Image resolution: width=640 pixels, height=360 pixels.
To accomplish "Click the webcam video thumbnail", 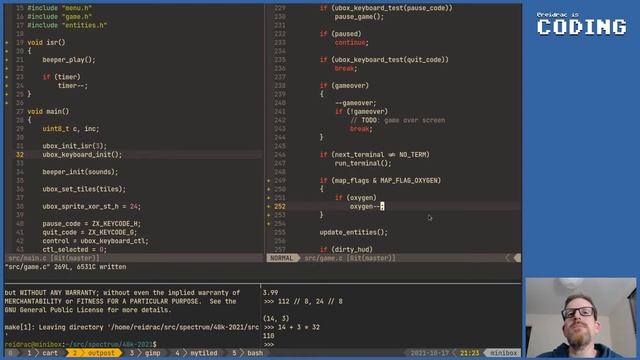I will tap(580, 318).
